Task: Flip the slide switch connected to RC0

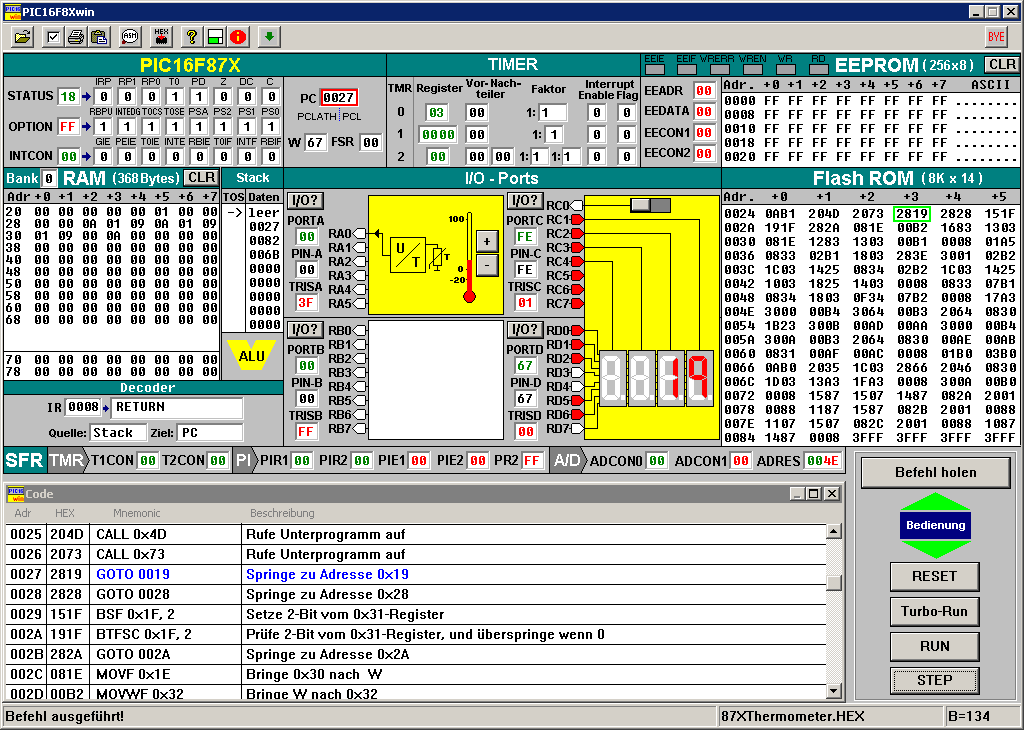Action: 651,205
